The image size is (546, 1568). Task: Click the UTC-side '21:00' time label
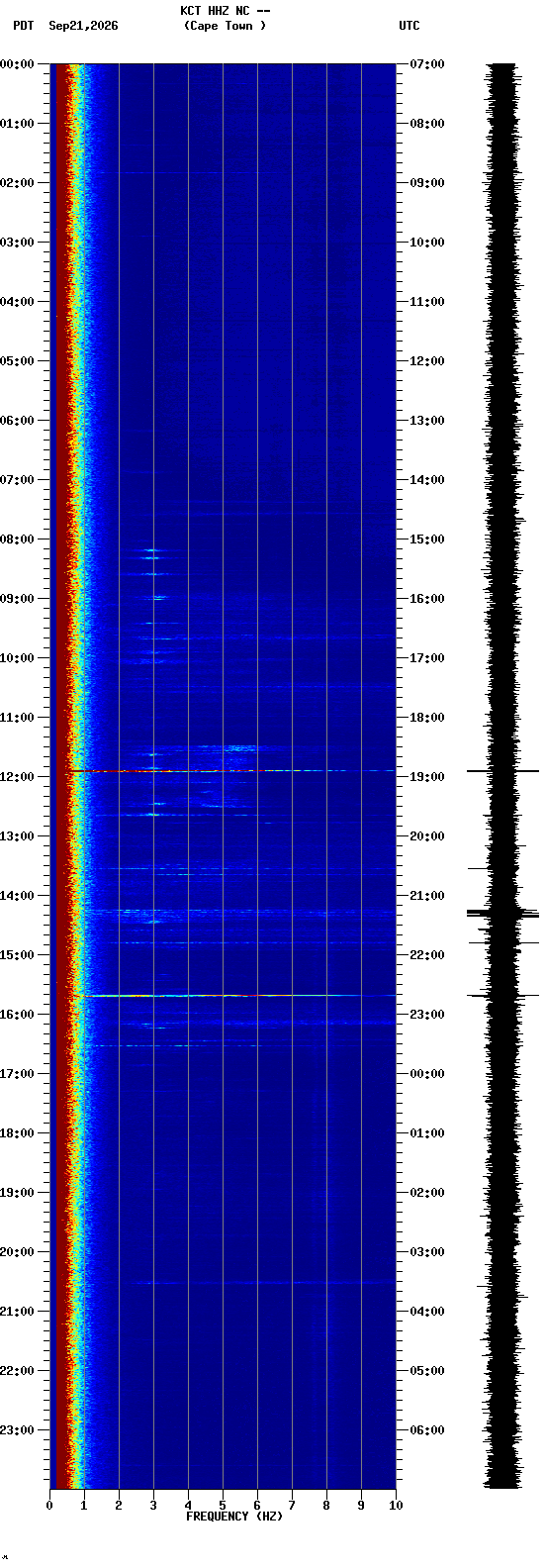coord(427,896)
